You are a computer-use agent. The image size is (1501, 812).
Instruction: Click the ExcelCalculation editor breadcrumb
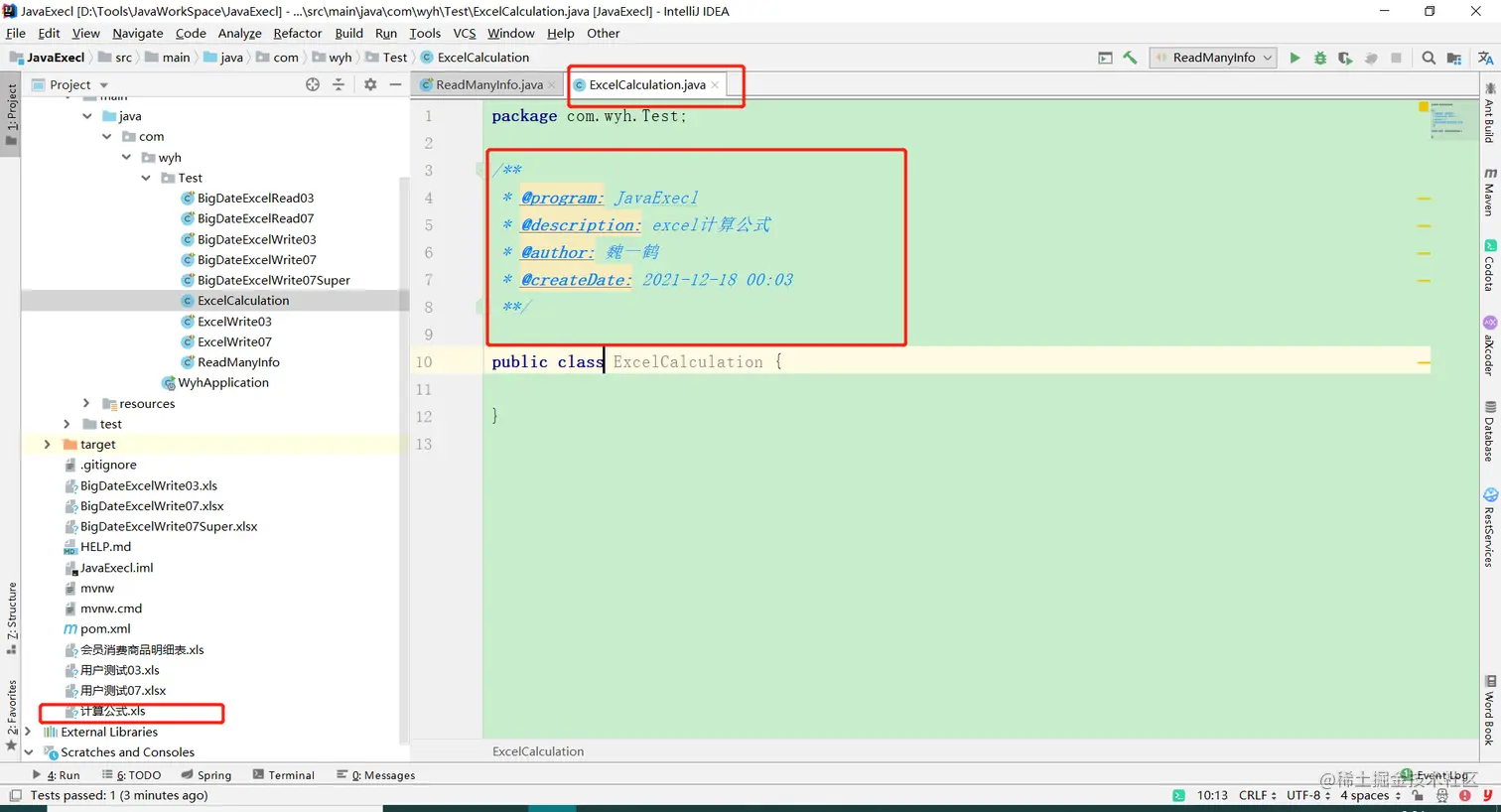click(x=538, y=751)
